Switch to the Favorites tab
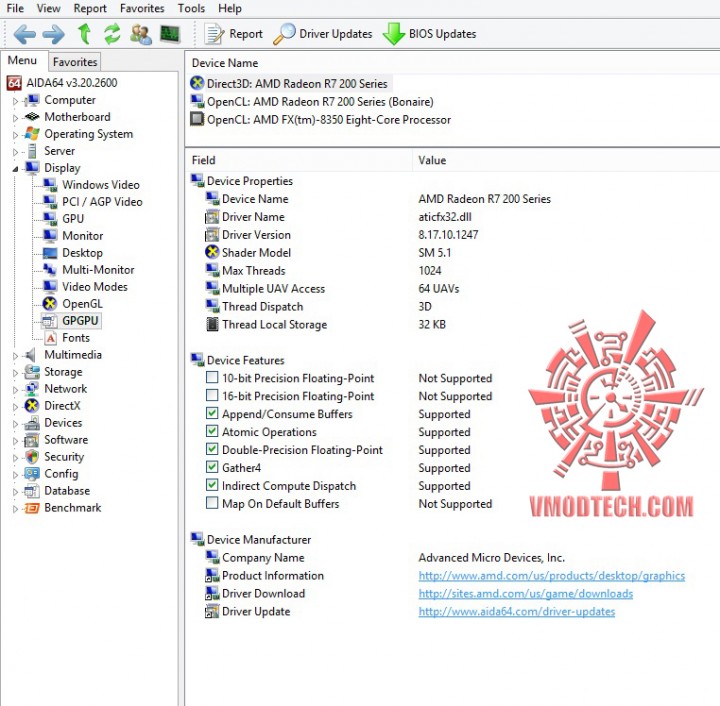Screen dimensions: 720x706 (x=75, y=62)
